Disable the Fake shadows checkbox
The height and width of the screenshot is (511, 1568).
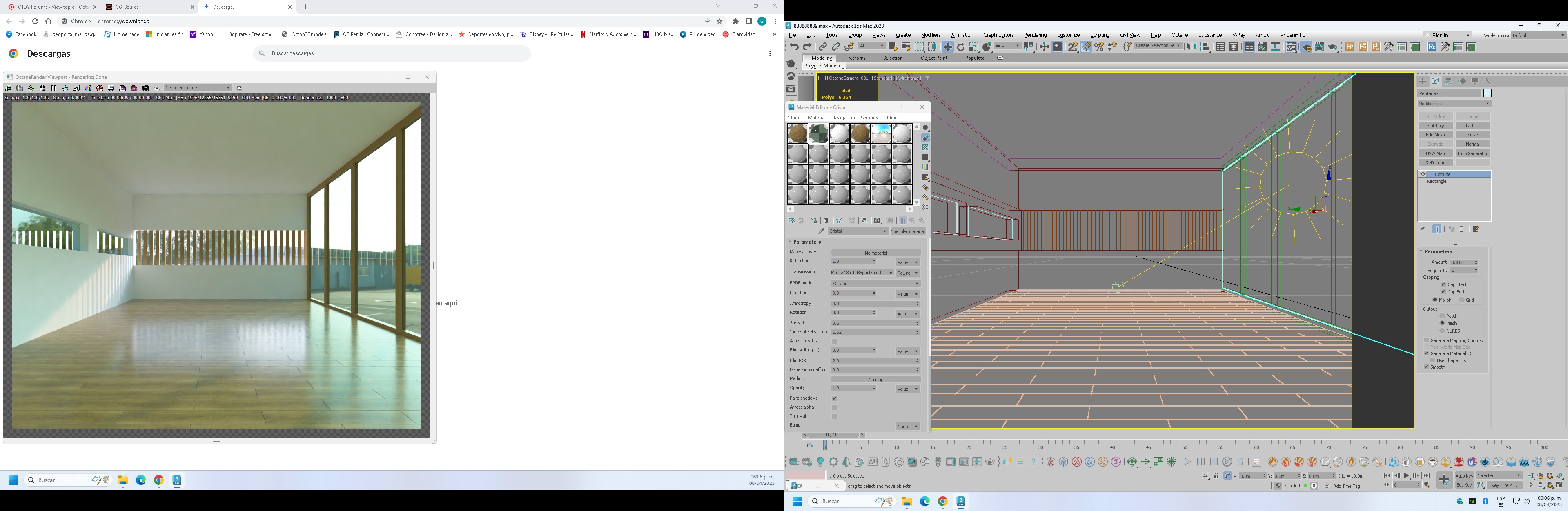pyautogui.click(x=834, y=398)
